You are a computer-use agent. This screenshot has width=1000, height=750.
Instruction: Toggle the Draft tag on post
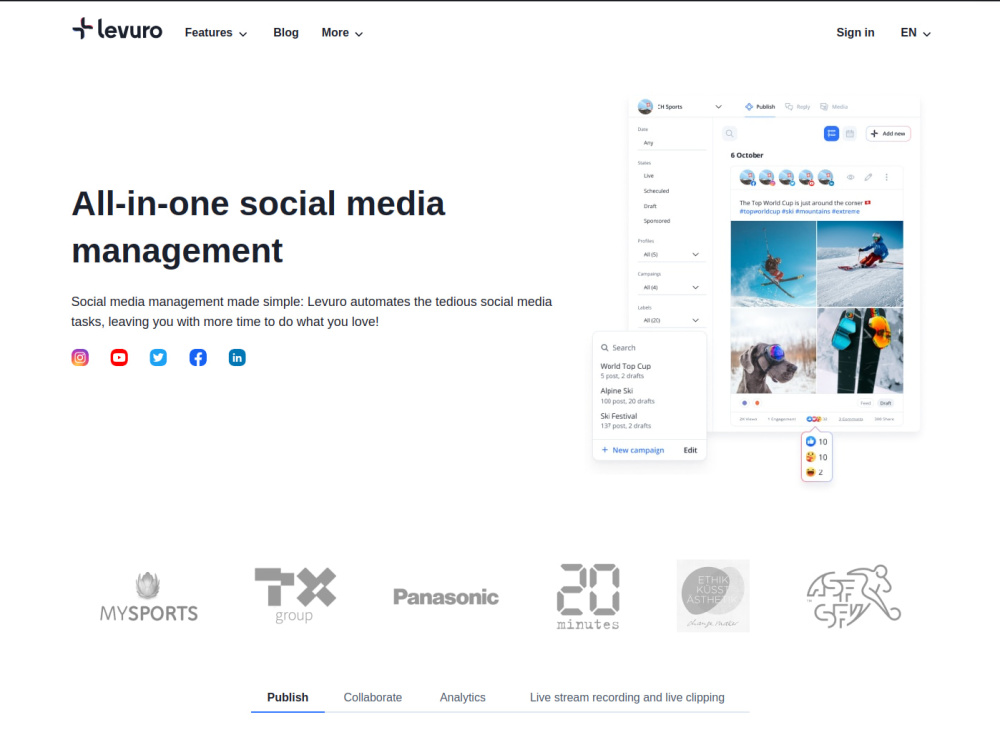(886, 403)
